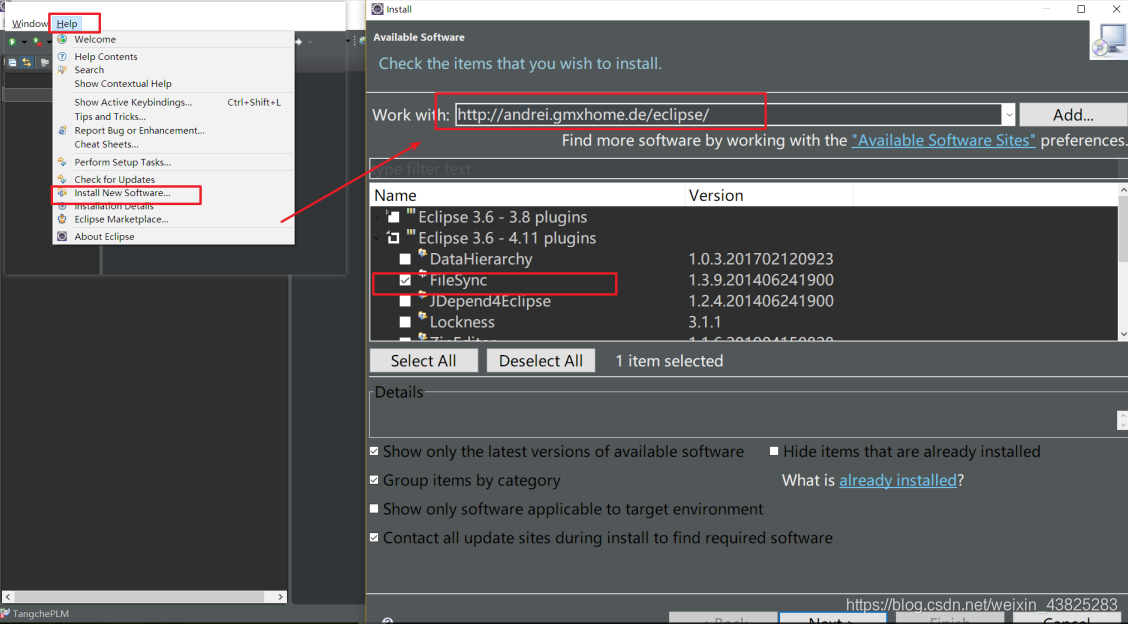Click the Run Last Tool icon with red toolbox
The height and width of the screenshot is (624, 1128).
click(37, 42)
